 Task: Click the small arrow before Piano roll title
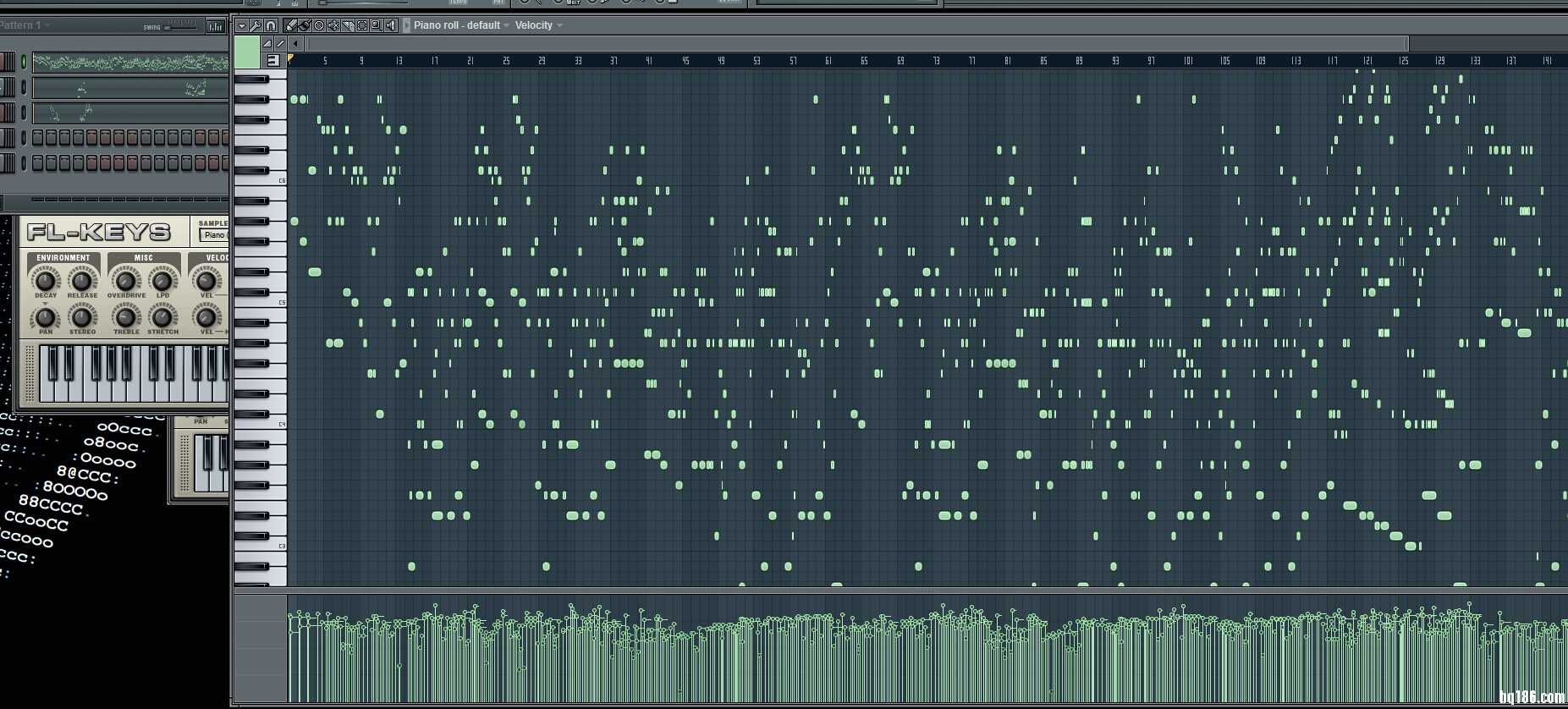point(407,25)
